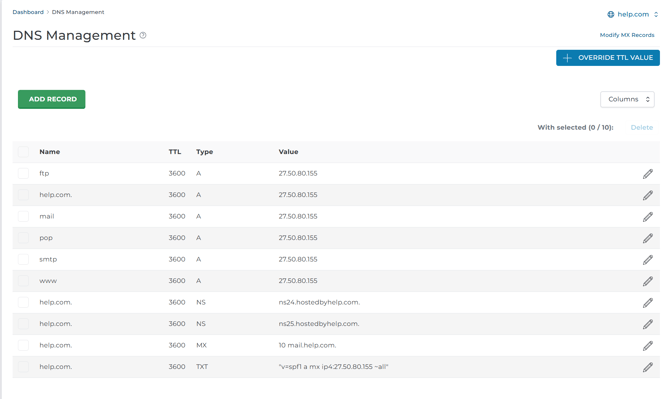
Task: Open the DNS Management help question icon
Action: pyautogui.click(x=143, y=35)
